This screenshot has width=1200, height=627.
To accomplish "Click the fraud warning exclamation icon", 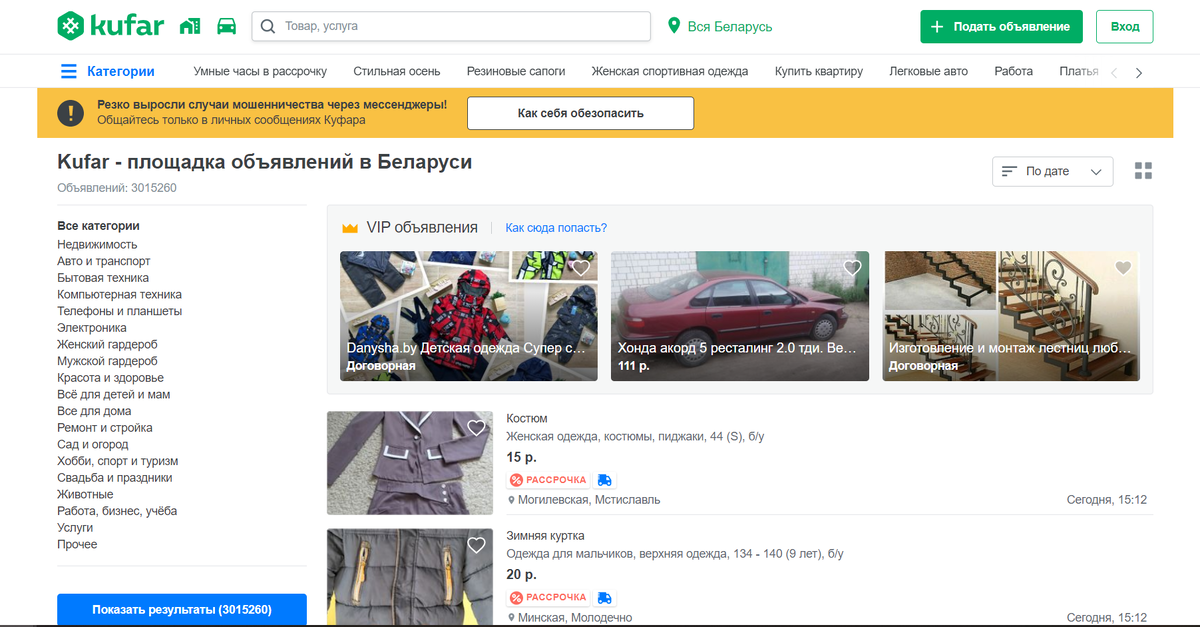I will 70,112.
